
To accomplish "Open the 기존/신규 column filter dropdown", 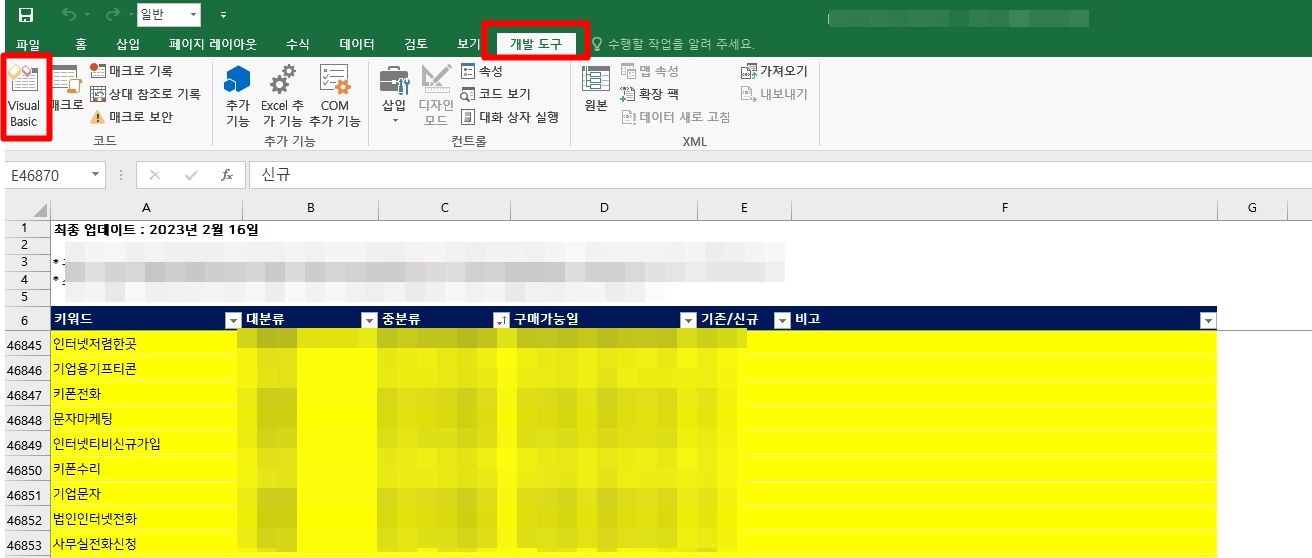I will click(783, 320).
